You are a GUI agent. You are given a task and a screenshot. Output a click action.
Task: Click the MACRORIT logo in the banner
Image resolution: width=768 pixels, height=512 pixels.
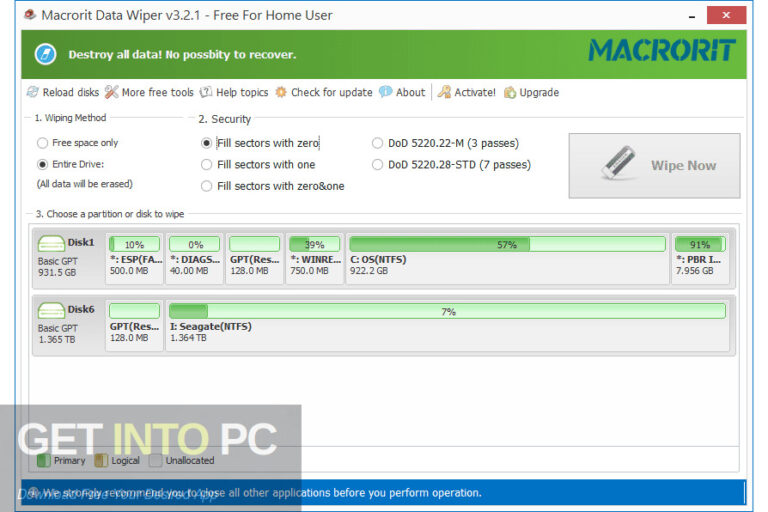click(x=662, y=50)
